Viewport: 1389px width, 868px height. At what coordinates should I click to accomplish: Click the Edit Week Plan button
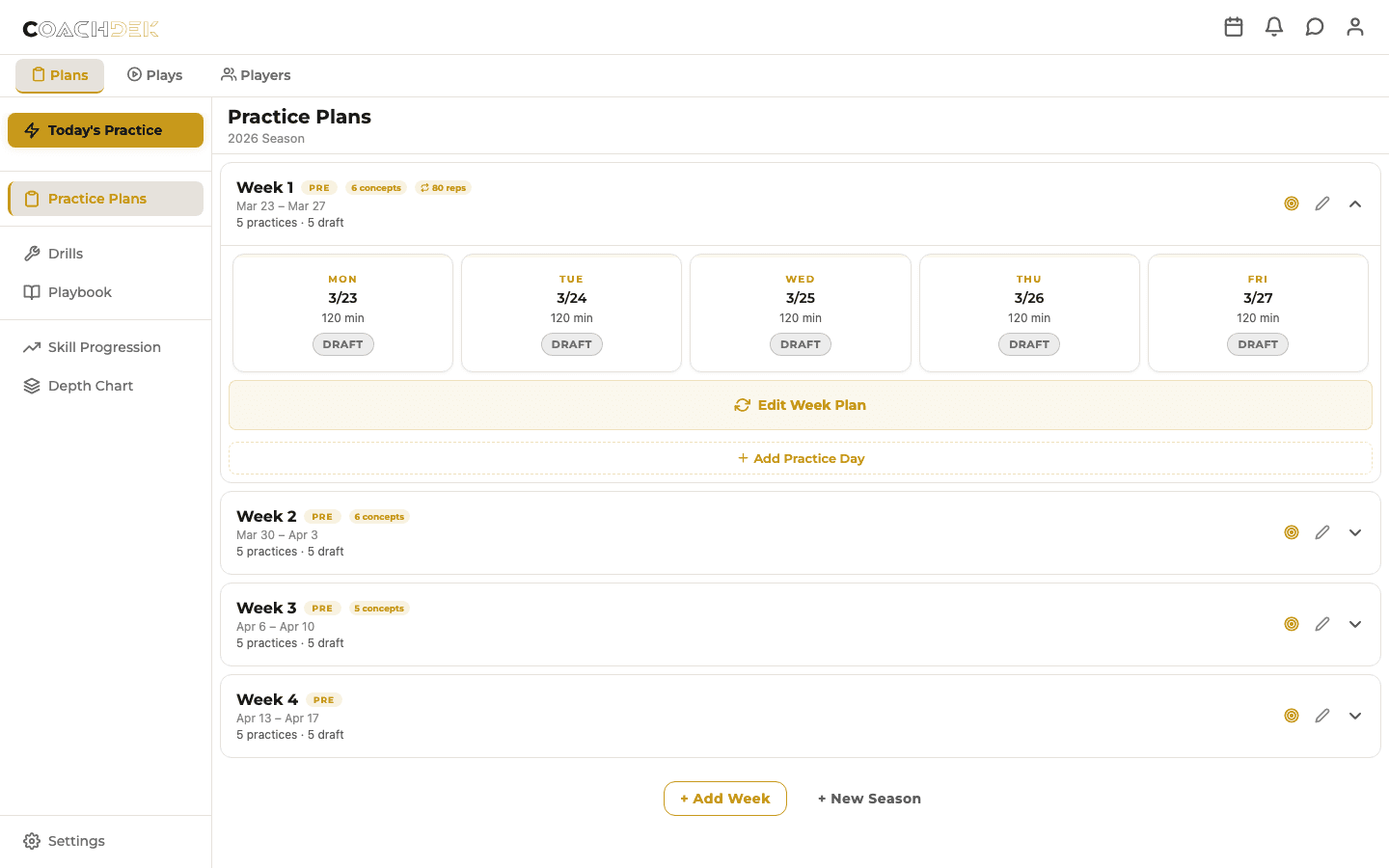(x=800, y=404)
